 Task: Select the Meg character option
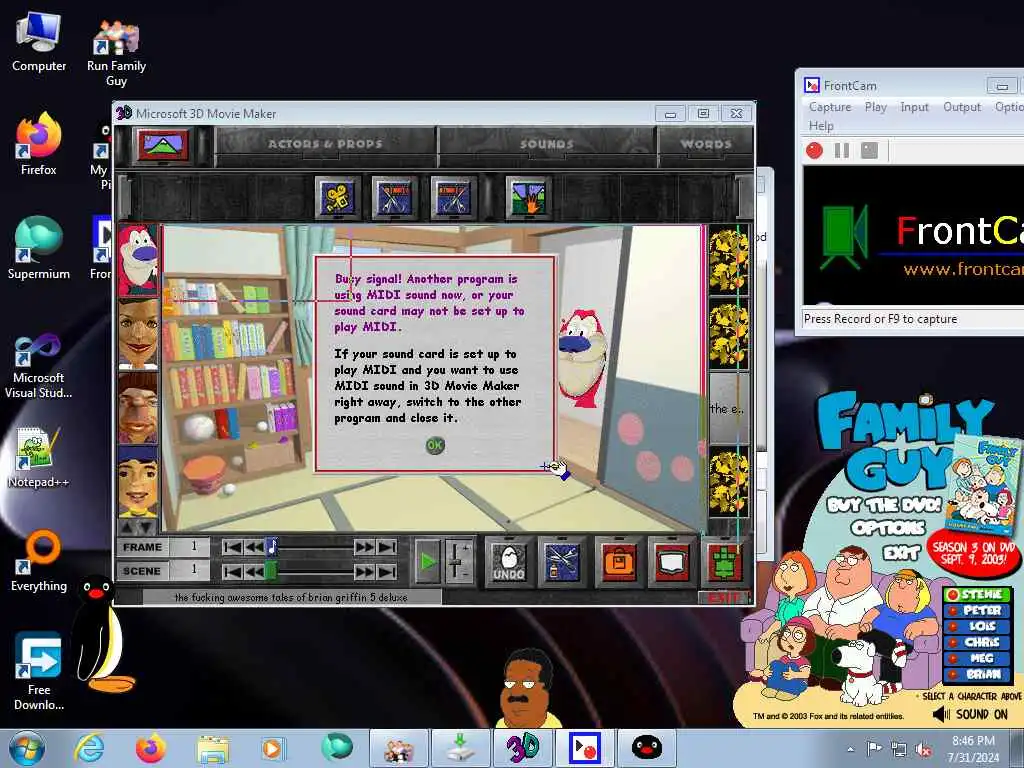(977, 658)
